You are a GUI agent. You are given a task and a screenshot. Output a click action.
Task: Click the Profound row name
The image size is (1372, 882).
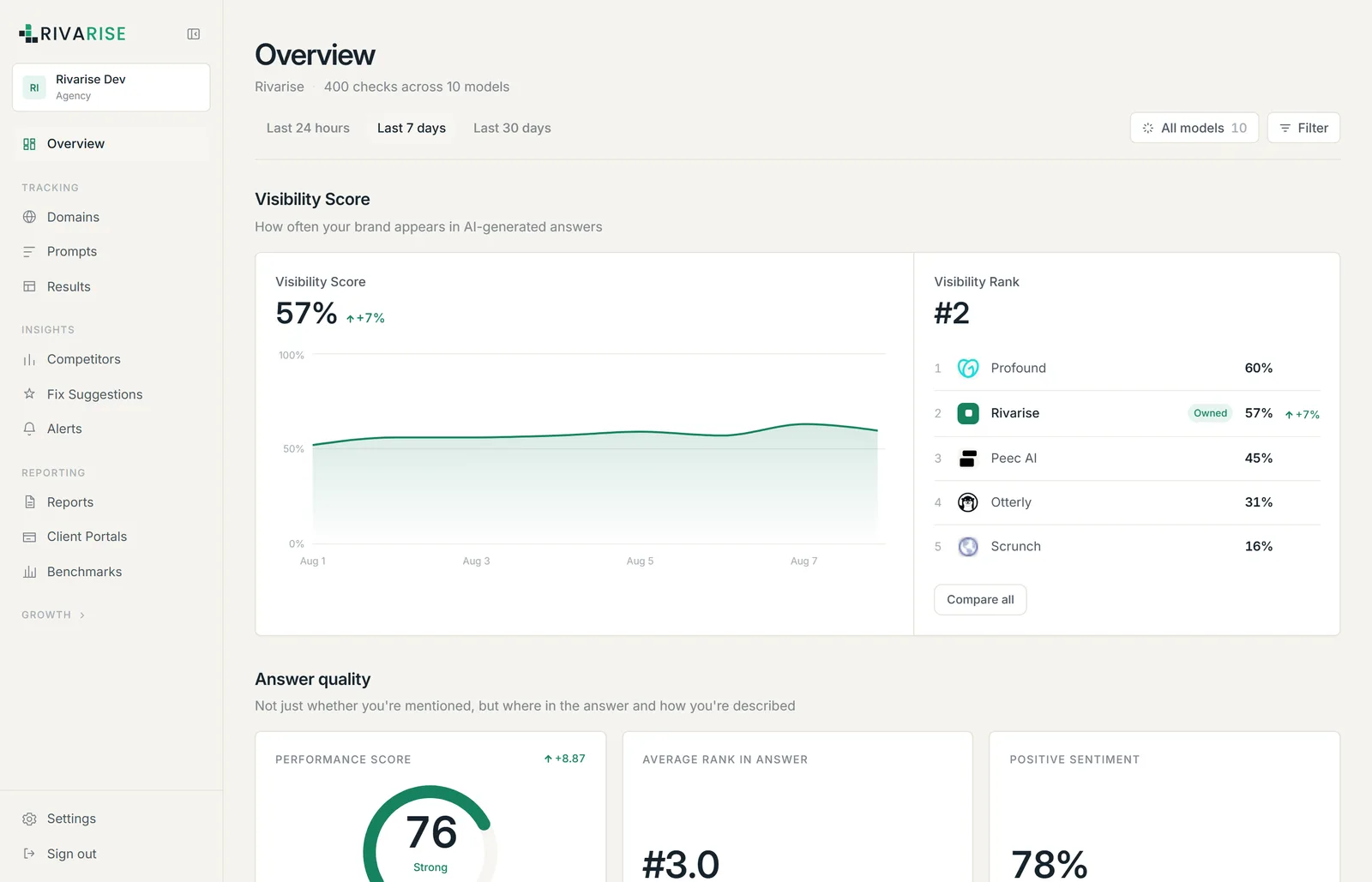click(1018, 368)
